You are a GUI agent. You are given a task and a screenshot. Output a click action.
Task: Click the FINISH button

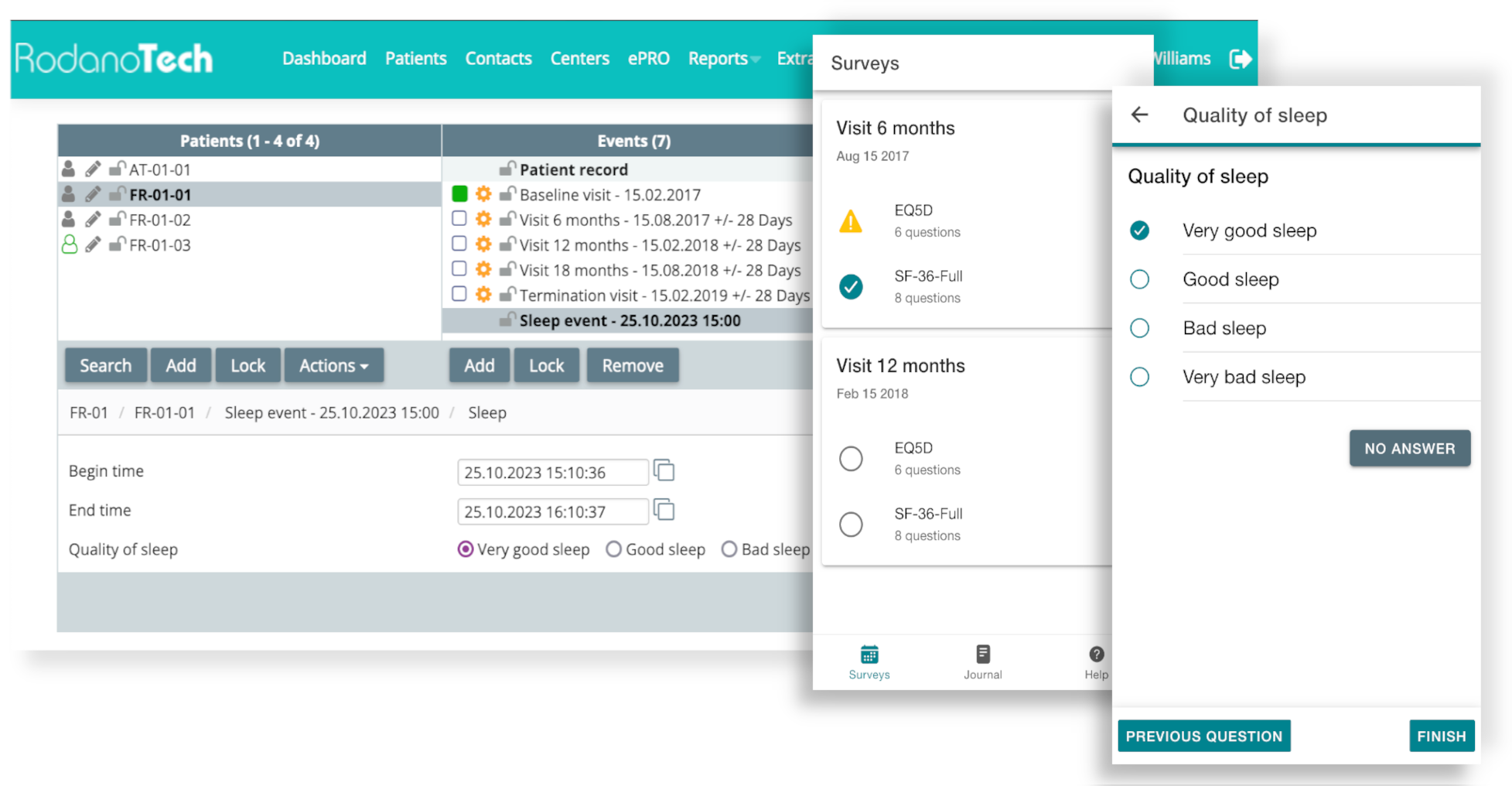(x=1441, y=736)
